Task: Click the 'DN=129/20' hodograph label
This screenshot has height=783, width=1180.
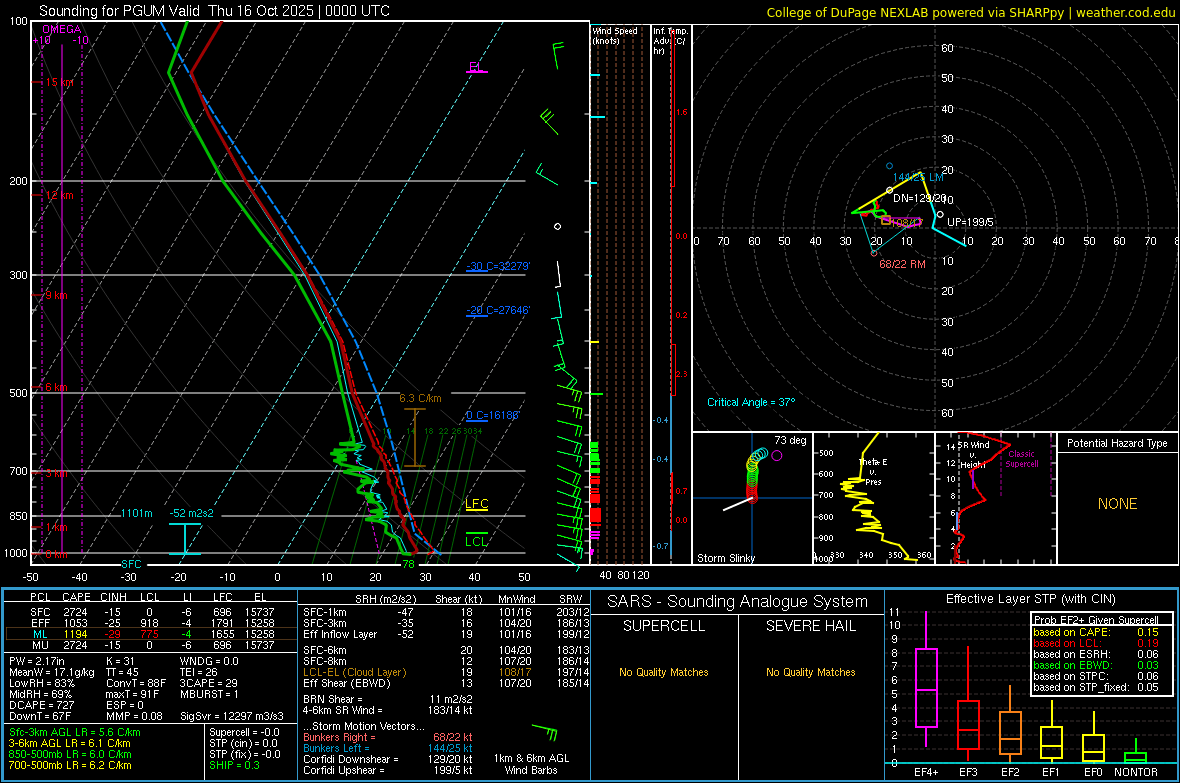Action: coord(920,198)
